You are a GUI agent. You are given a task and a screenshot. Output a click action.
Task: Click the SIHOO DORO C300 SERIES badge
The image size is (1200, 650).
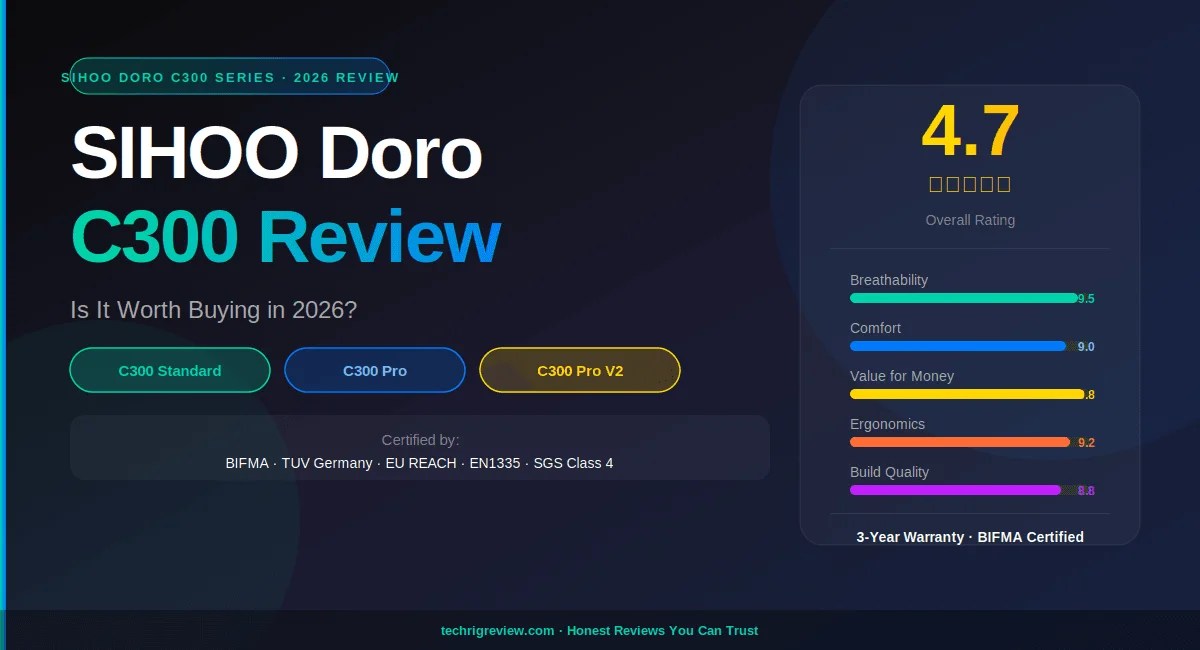[230, 77]
